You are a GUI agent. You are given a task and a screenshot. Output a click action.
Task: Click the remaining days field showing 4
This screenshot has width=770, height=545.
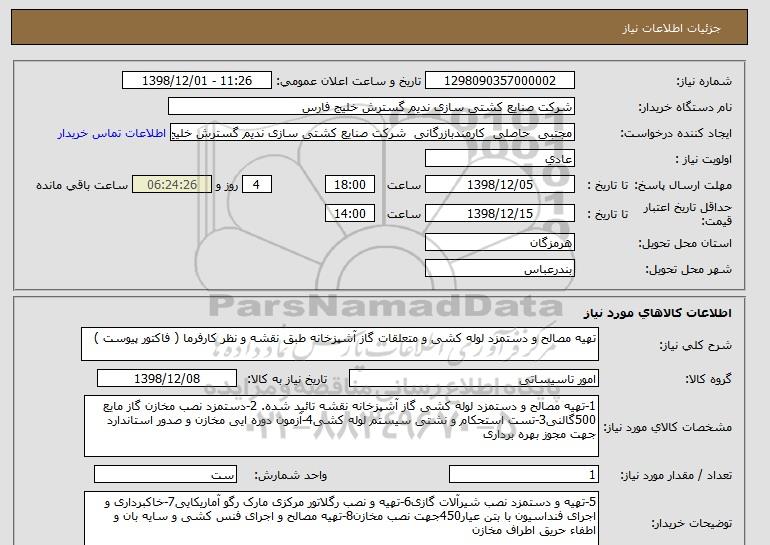click(257, 185)
